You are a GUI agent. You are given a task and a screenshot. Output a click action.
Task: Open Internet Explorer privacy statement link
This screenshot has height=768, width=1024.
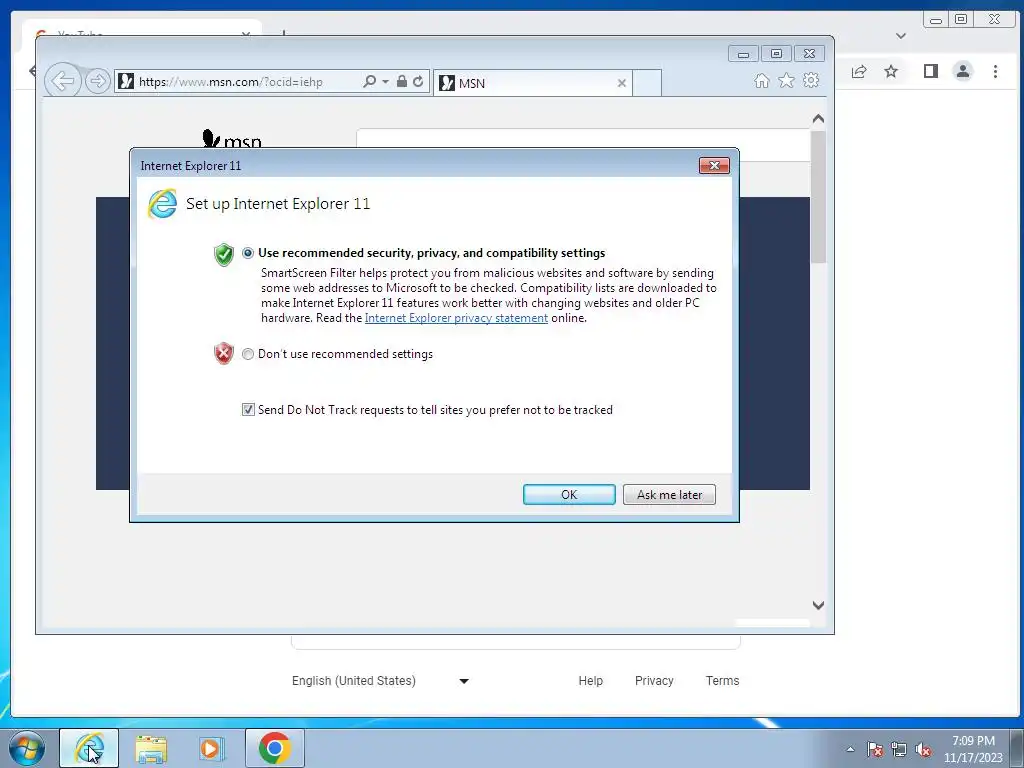pos(456,318)
